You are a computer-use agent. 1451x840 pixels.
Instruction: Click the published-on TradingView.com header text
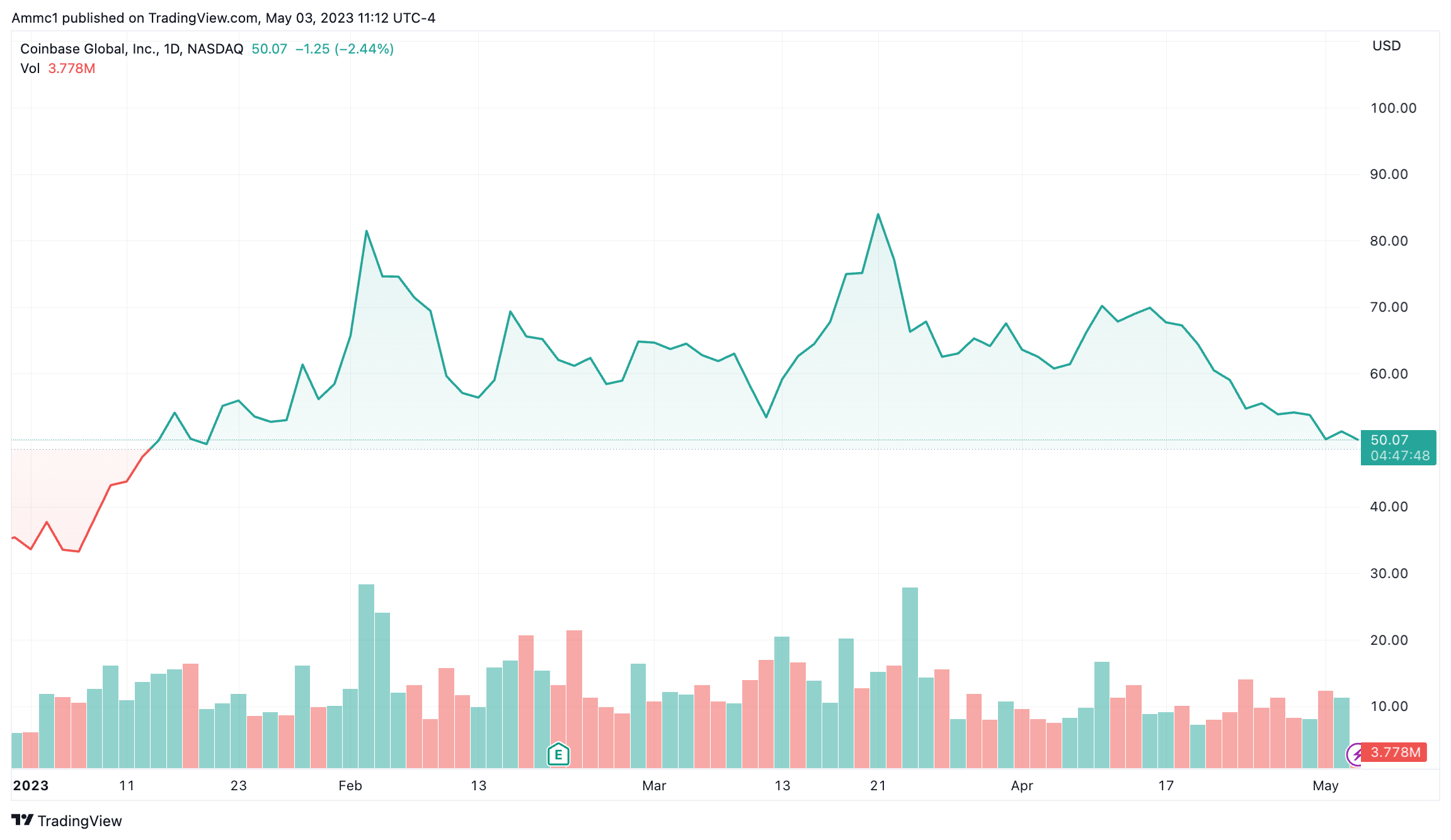click(223, 18)
